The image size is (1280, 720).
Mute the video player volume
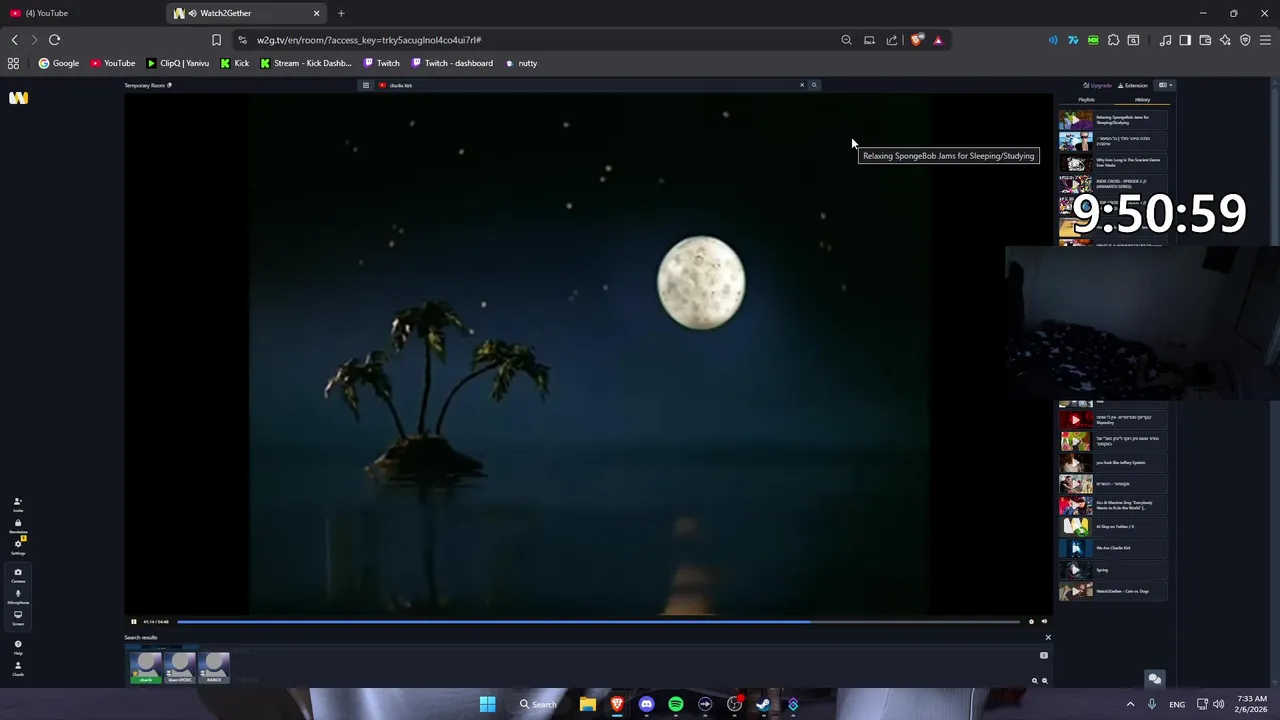pyautogui.click(x=1044, y=622)
